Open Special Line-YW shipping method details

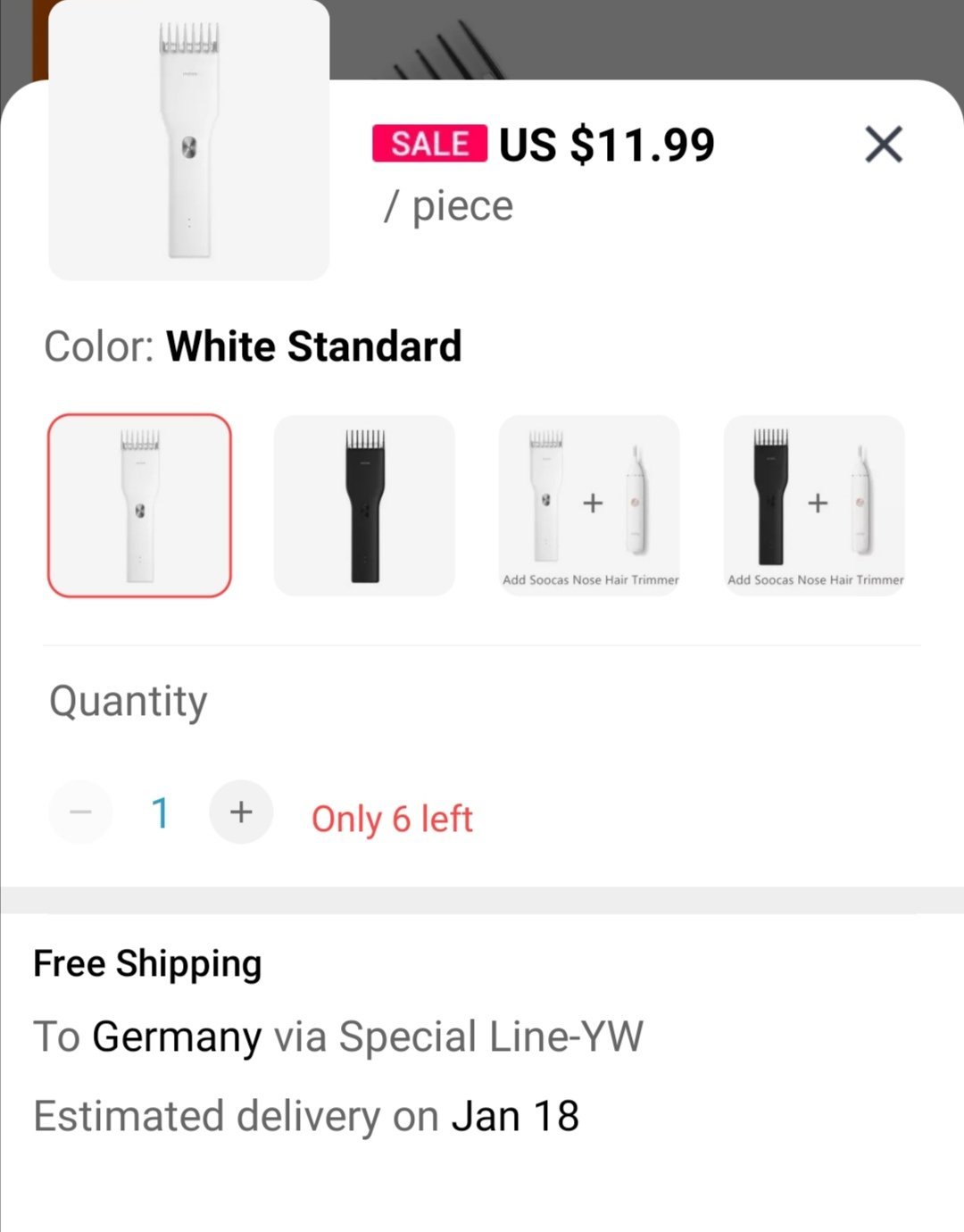coord(491,1037)
